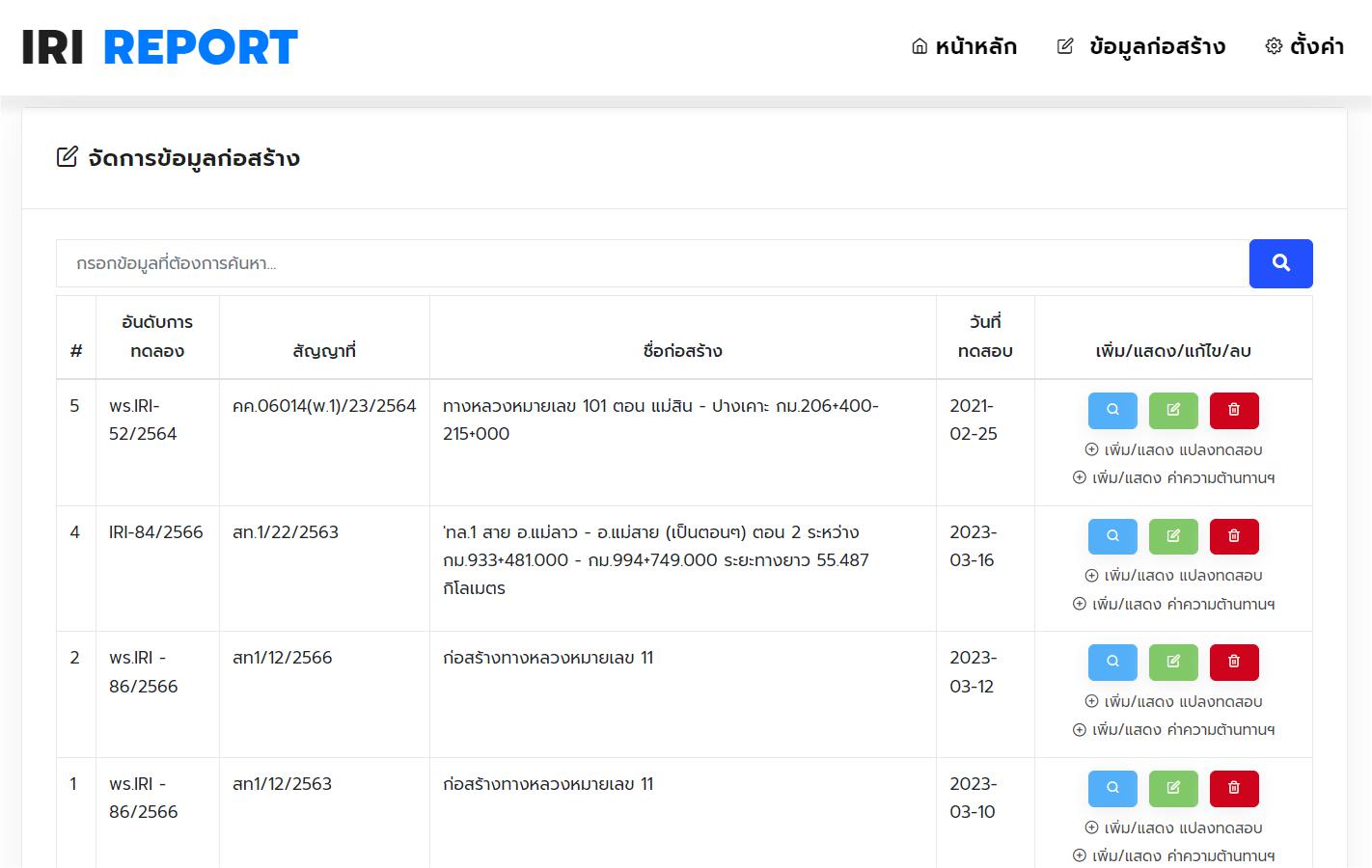Open เพิ่ม/แสดง แปลงทดสอบ for row 2
The image size is (1372, 868).
pos(1173,701)
